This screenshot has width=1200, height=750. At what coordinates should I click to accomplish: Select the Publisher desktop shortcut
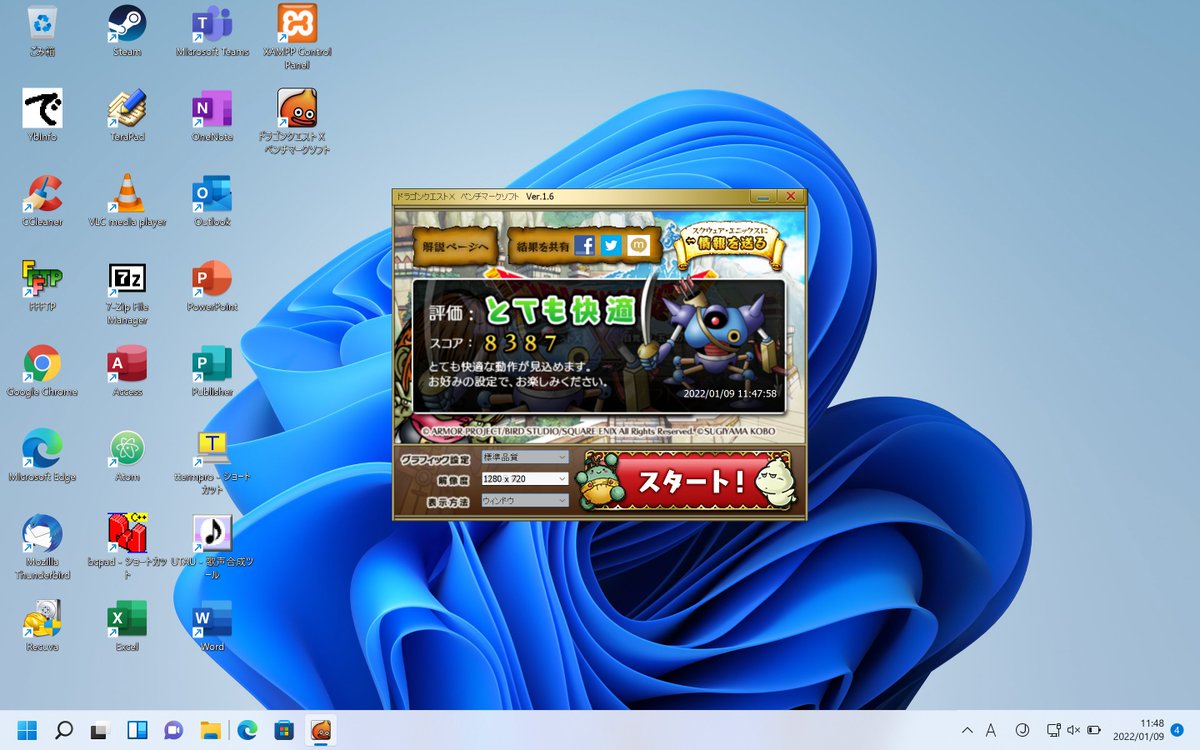[212, 371]
